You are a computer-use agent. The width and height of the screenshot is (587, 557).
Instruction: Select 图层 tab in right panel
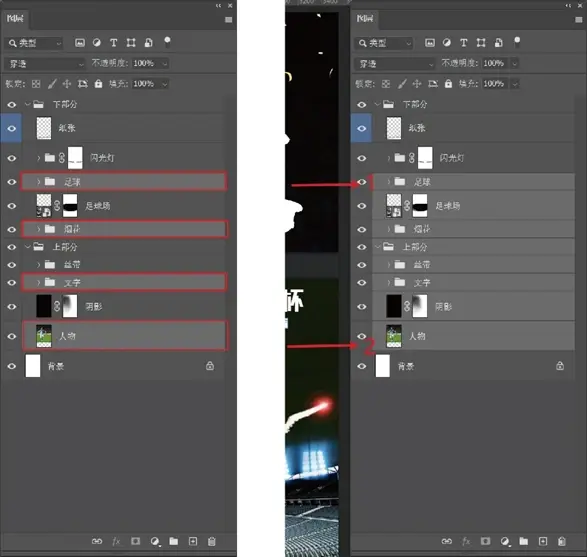click(365, 19)
